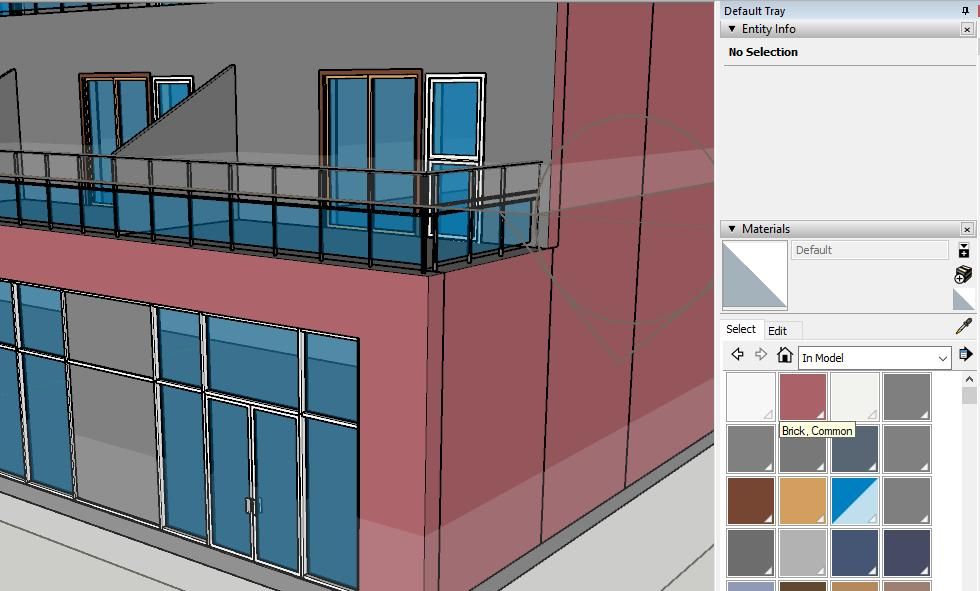Create a new material using the paint bucket icon
Screen dimensions: 980x591
pos(963,273)
